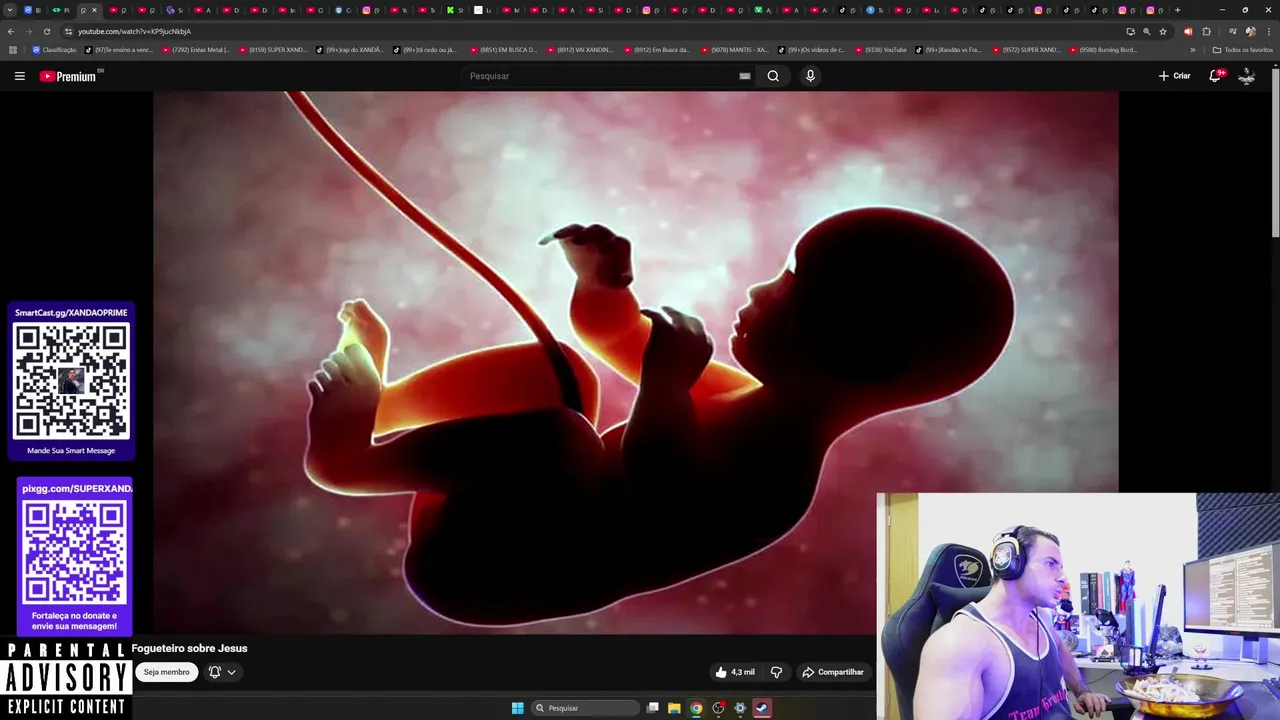The width and height of the screenshot is (1280, 720).
Task: Open the on-screen keyboard in search box
Action: point(745,76)
